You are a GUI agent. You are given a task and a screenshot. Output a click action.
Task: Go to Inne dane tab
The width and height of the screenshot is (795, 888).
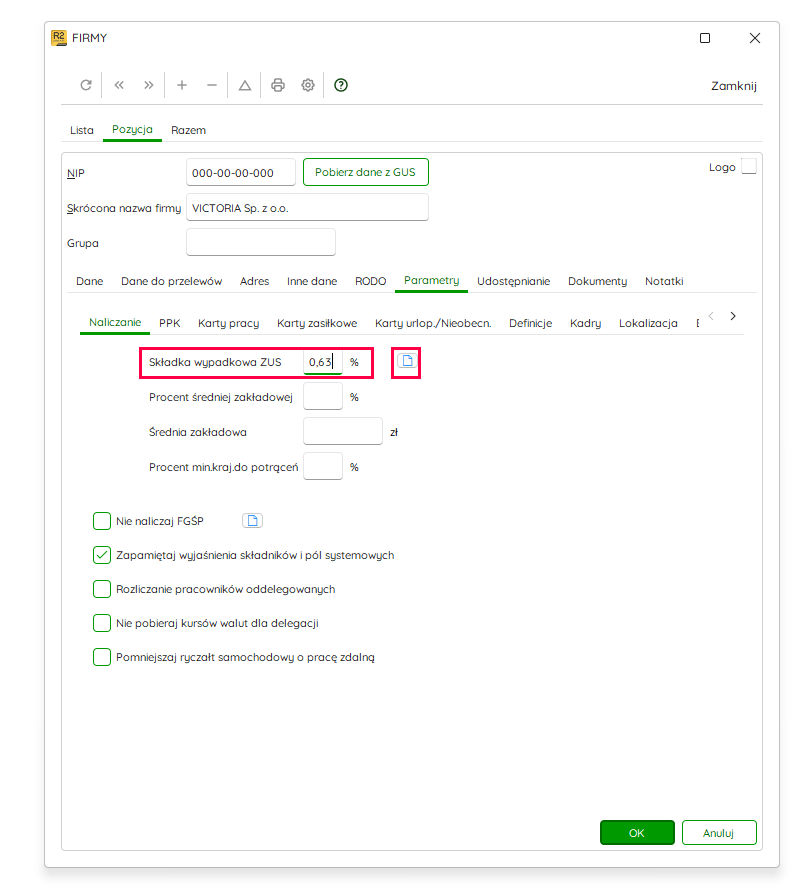pos(312,281)
